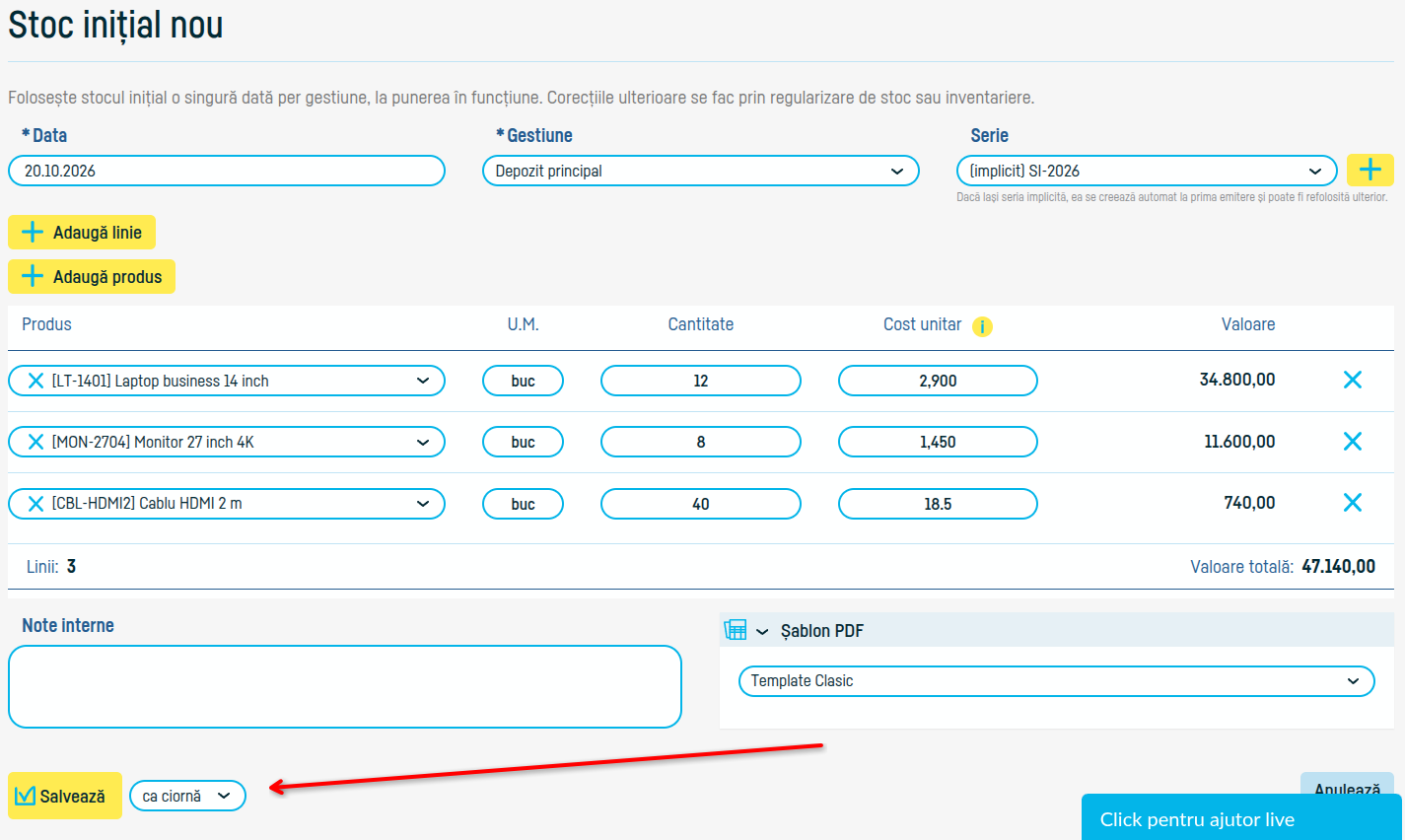Click the unit cost field showing 18.5

click(938, 504)
